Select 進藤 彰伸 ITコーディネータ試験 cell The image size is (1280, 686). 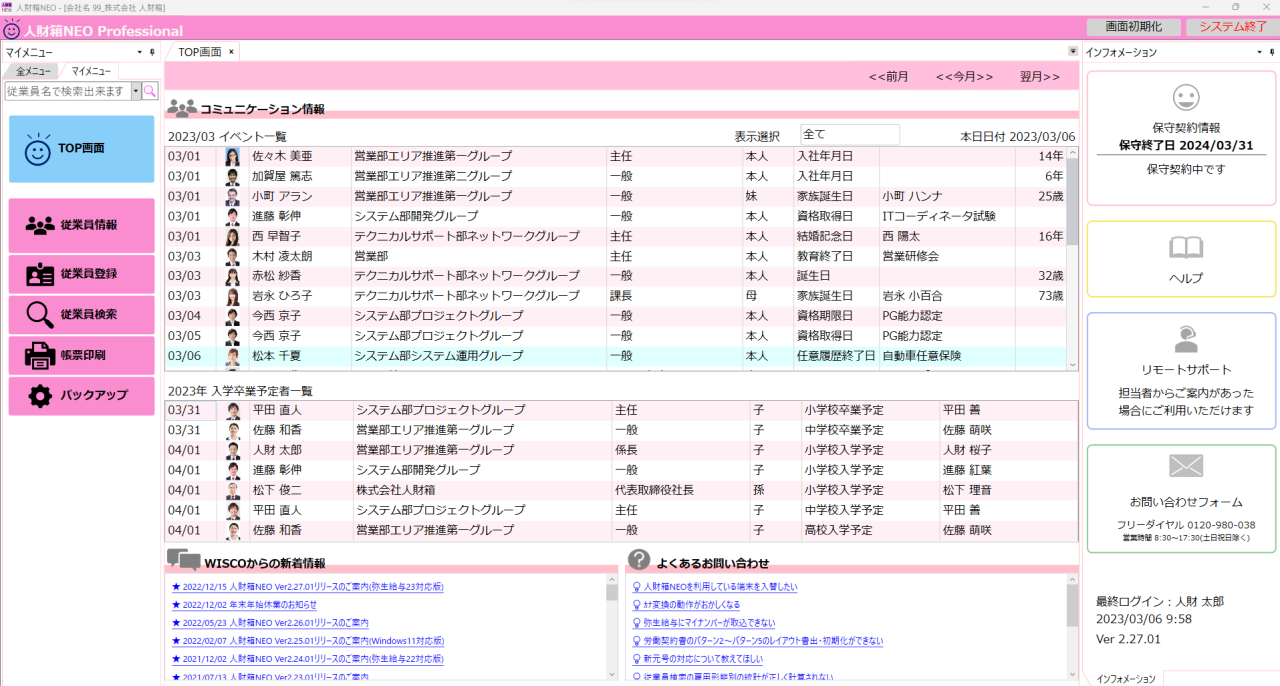pos(947,216)
